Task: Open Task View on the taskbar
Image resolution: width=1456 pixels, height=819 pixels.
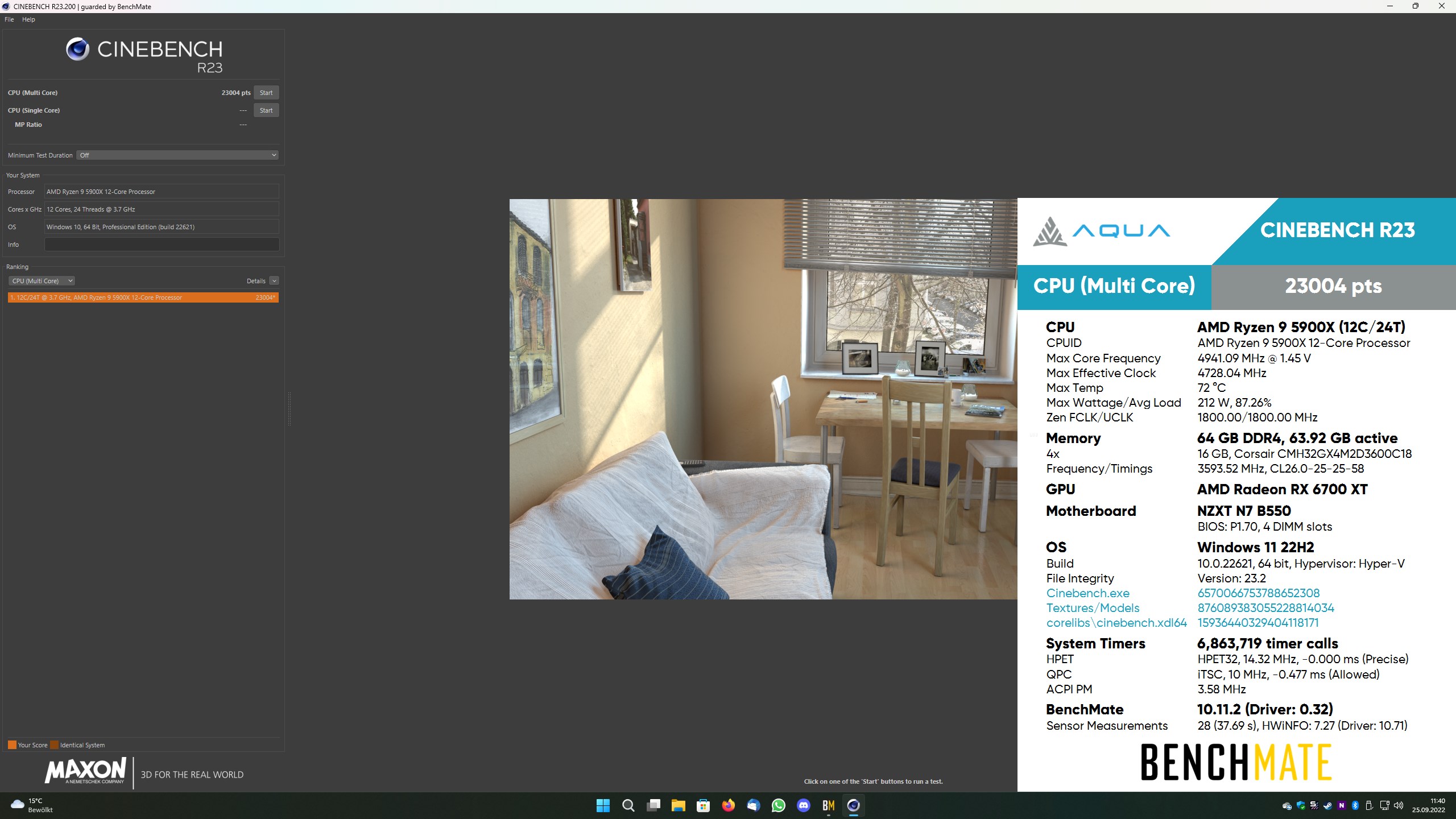Action: (653, 805)
